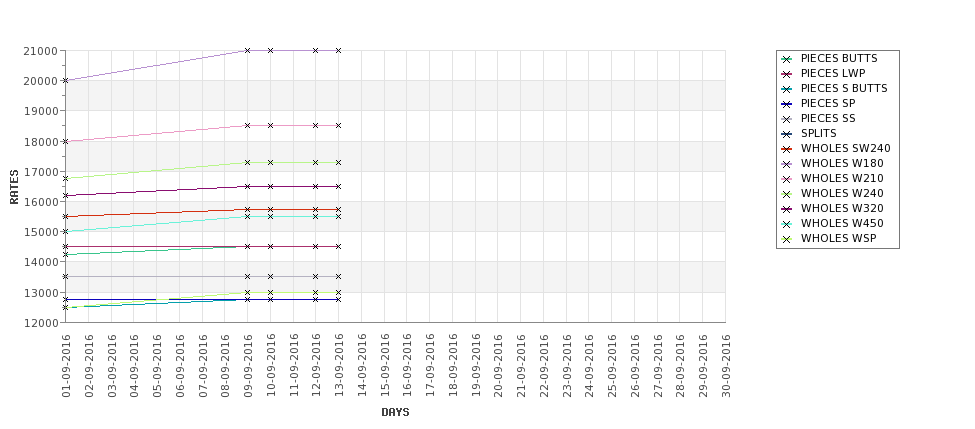This screenshot has width=975, height=429.
Task: Click the '01-09-2016' date label
Action: coord(66,366)
